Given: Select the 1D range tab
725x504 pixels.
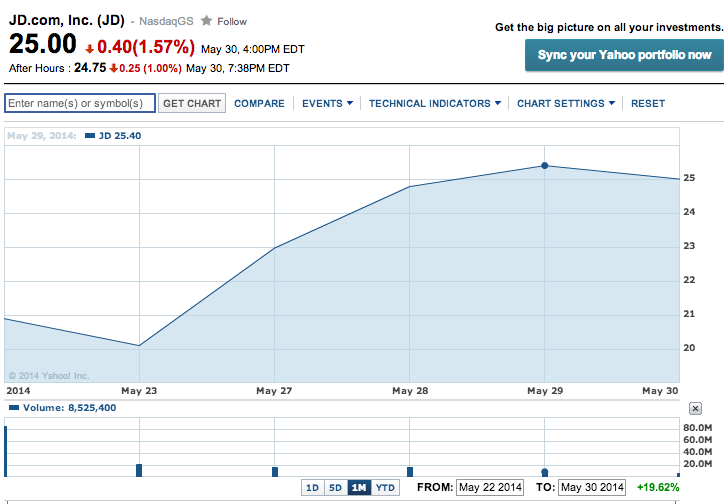Looking at the screenshot, I should pyautogui.click(x=313, y=487).
